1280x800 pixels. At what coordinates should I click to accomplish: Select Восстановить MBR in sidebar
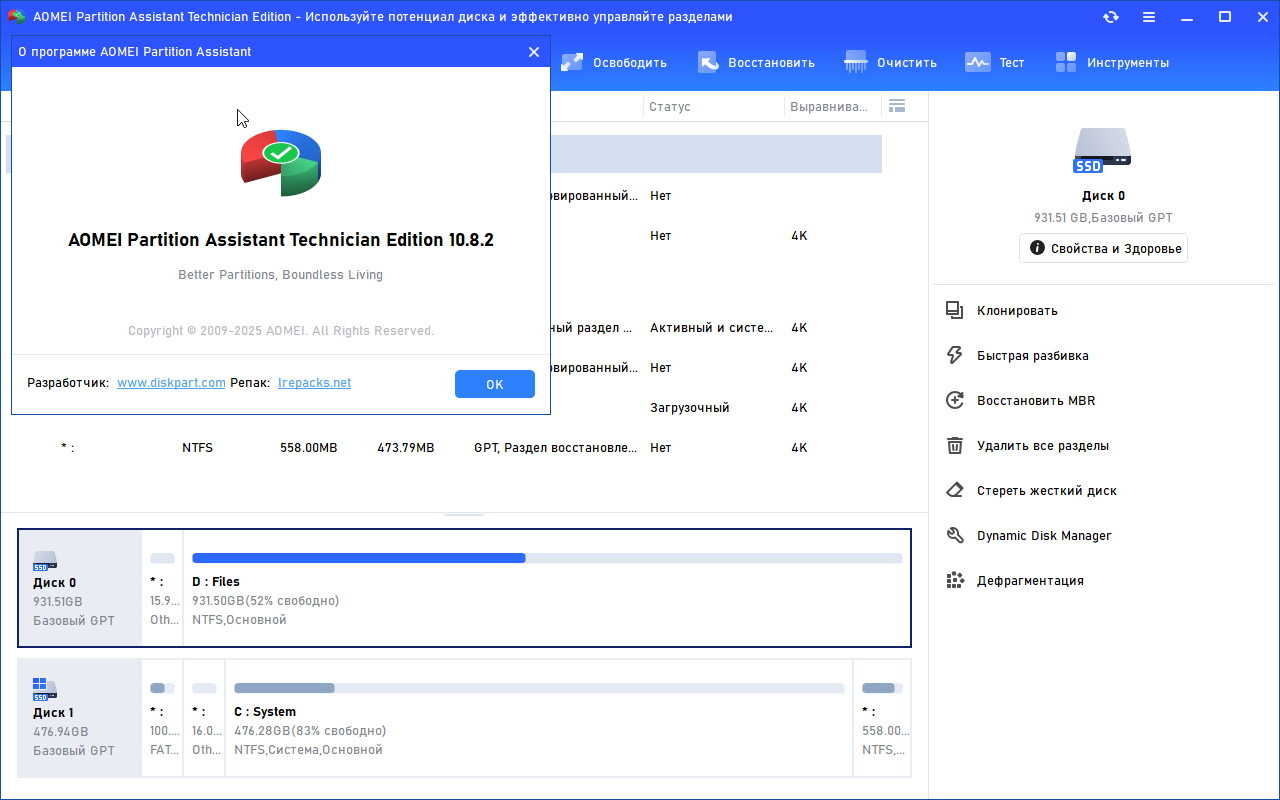tap(1036, 400)
